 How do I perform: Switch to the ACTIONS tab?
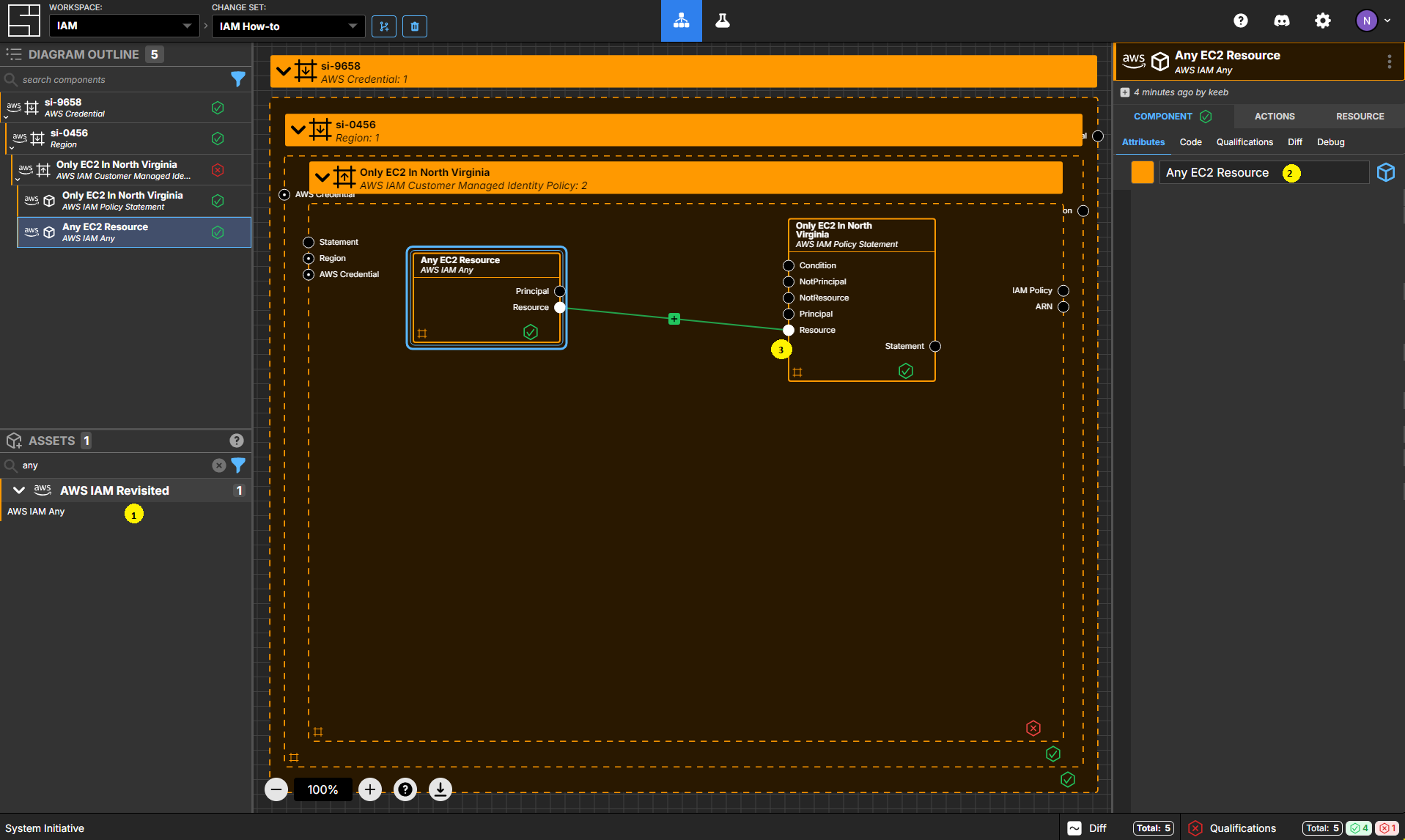[1275, 117]
